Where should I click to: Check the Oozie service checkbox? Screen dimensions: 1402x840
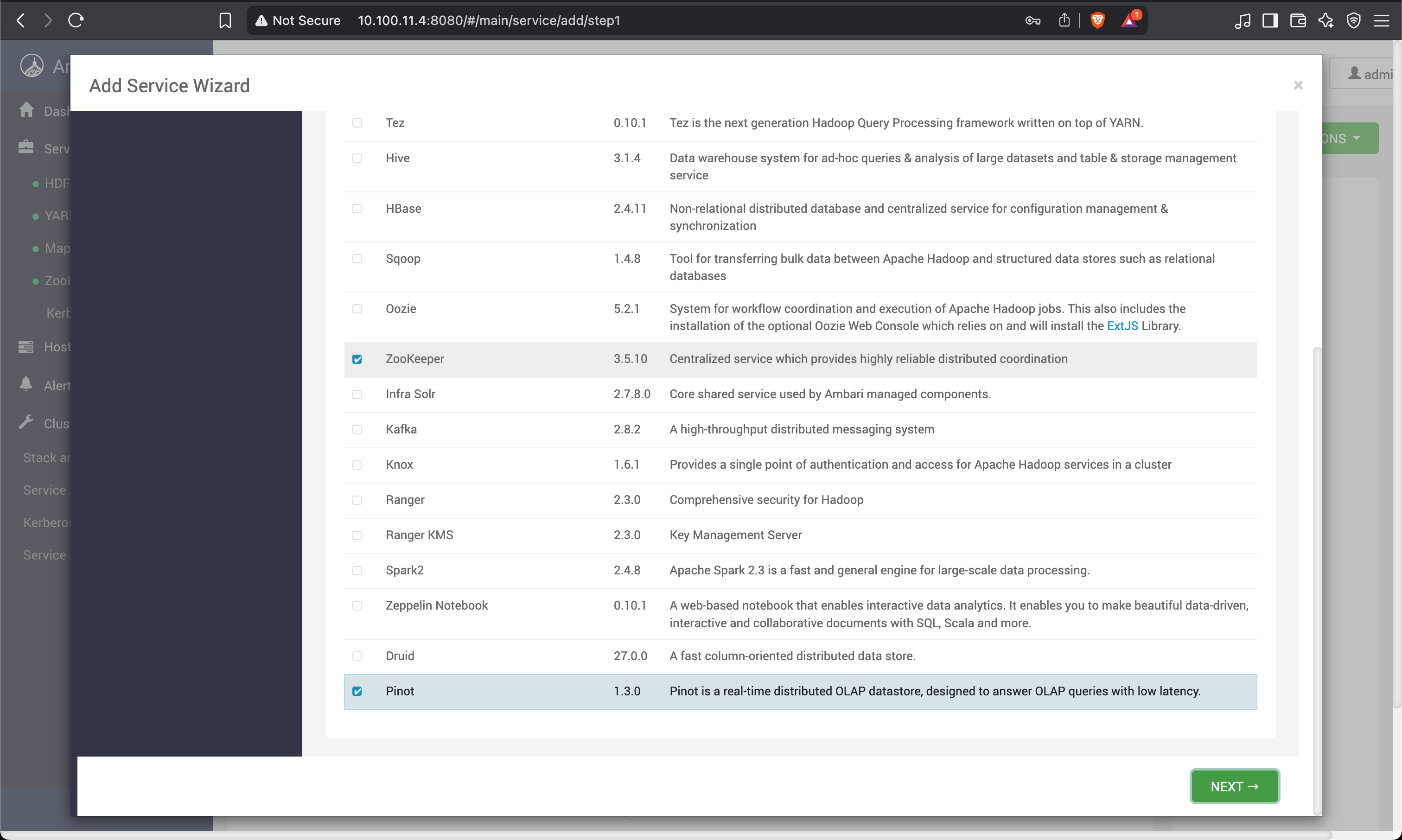click(x=357, y=308)
